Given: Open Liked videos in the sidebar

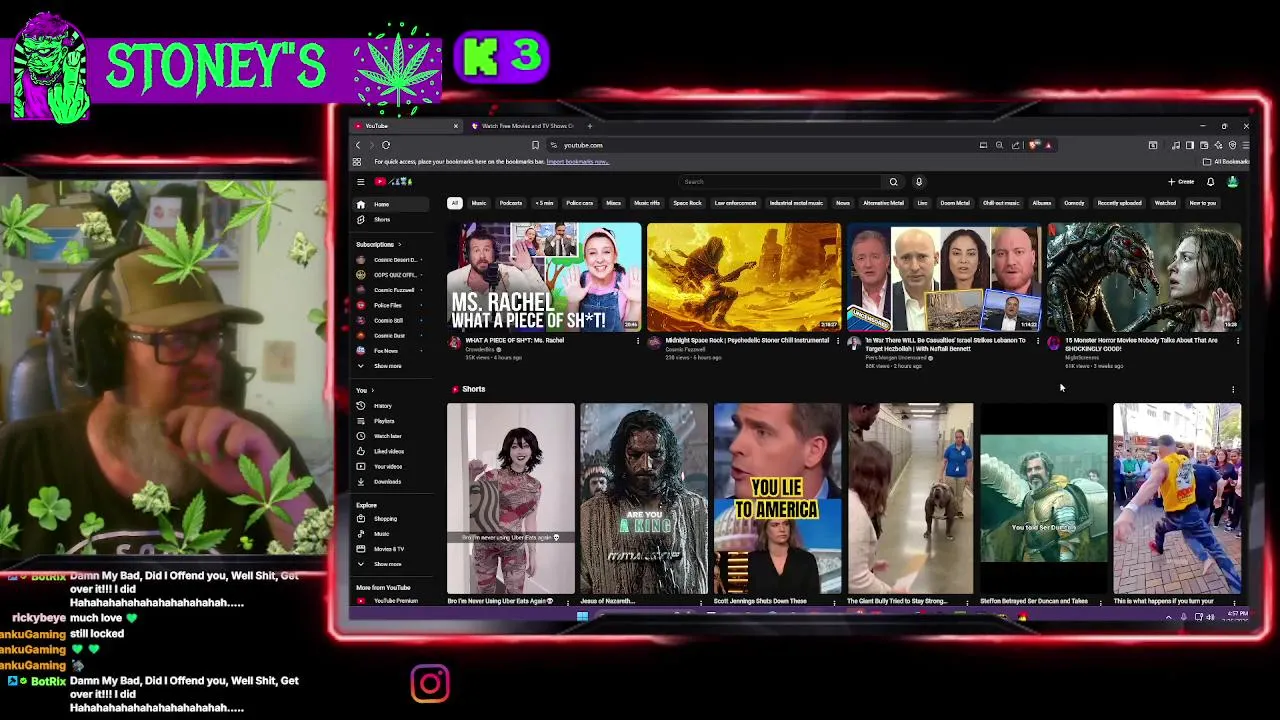Looking at the screenshot, I should click(390, 451).
